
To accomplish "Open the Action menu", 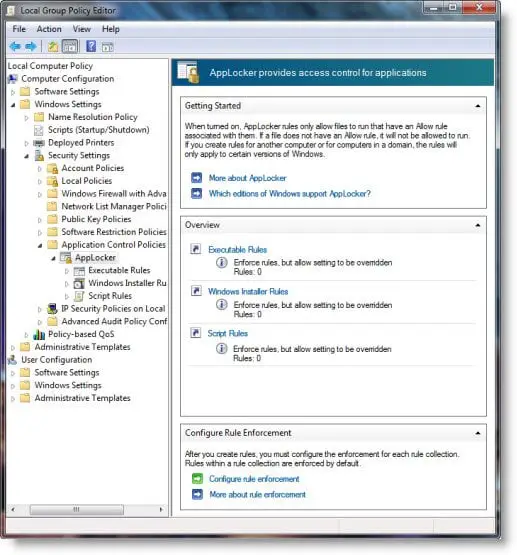I will pos(49,29).
